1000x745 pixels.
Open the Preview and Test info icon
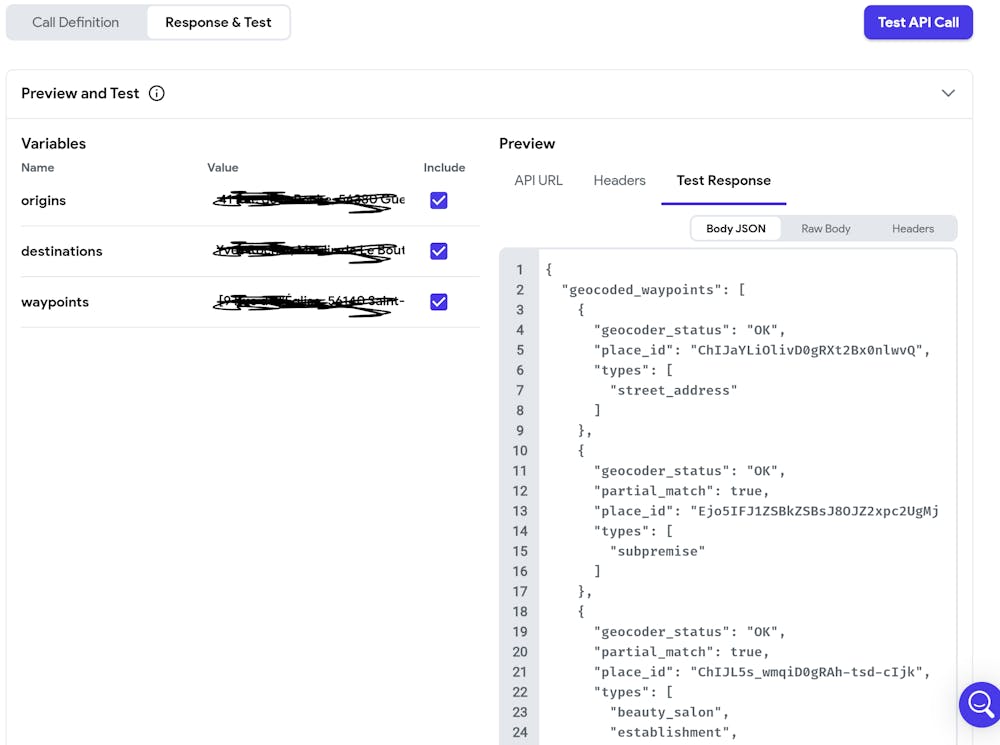pos(156,94)
